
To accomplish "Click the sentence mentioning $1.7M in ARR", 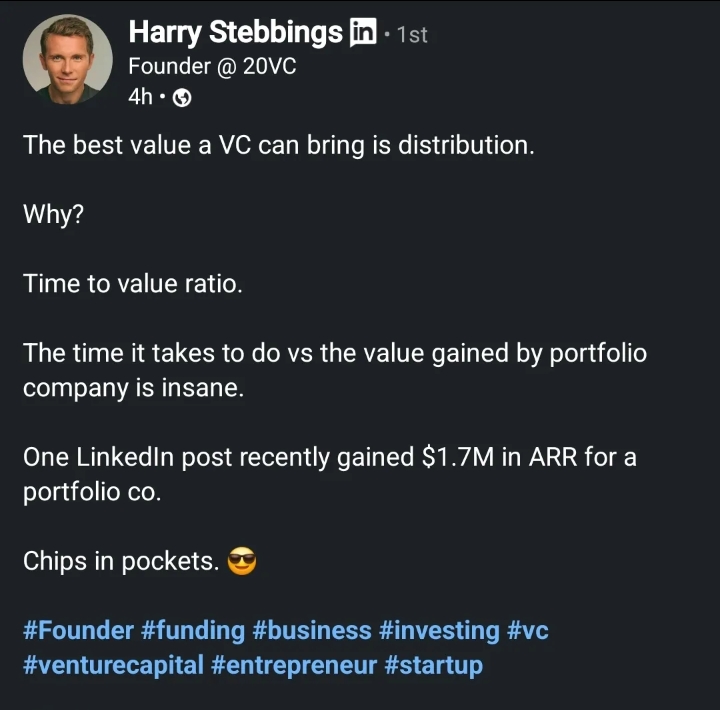I will click(x=330, y=457).
